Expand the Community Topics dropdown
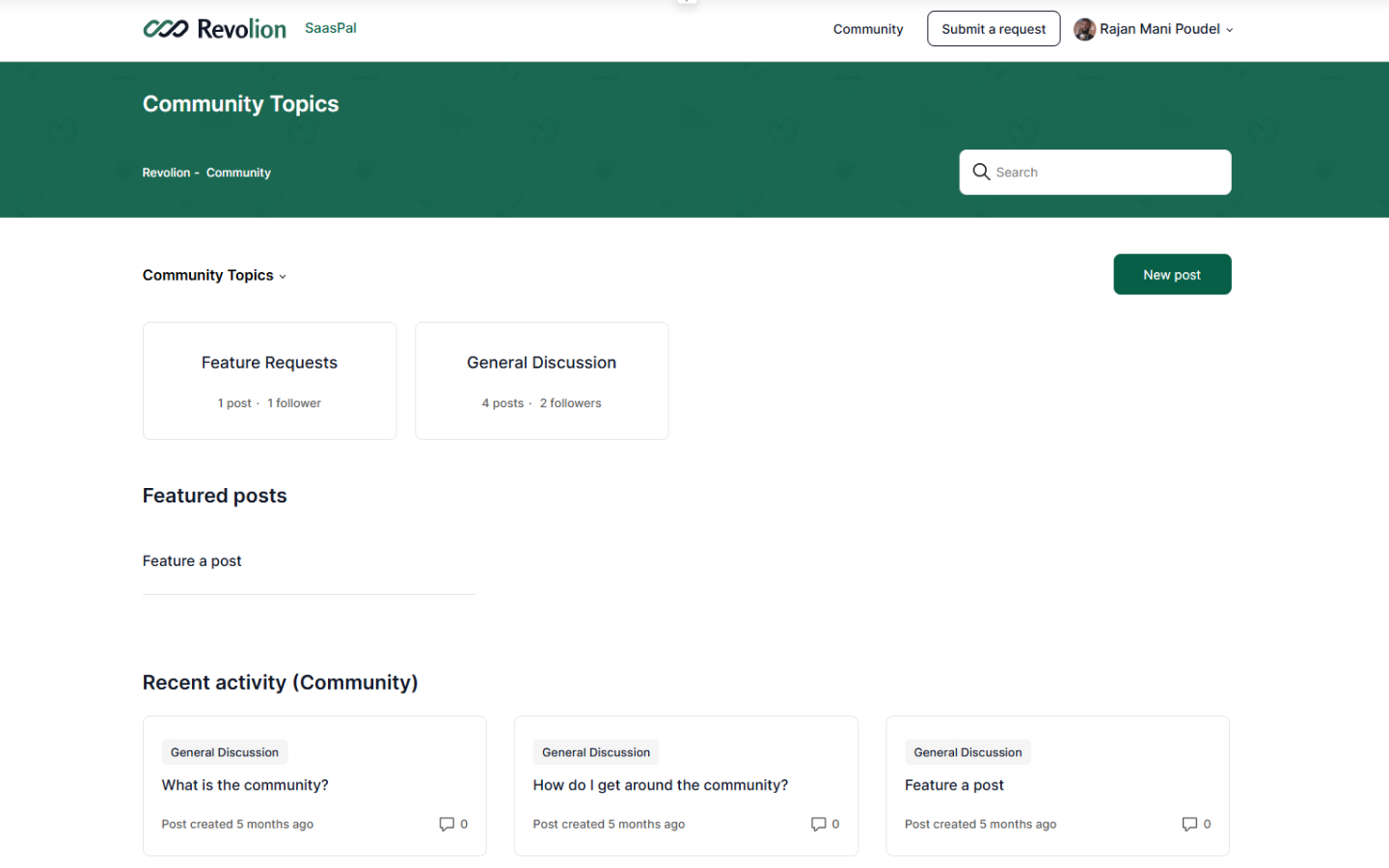The image size is (1389, 868). pyautogui.click(x=214, y=276)
